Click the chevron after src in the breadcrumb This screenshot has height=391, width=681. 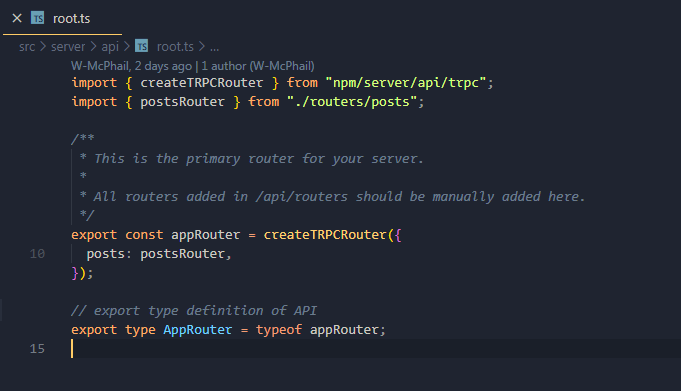coord(43,46)
